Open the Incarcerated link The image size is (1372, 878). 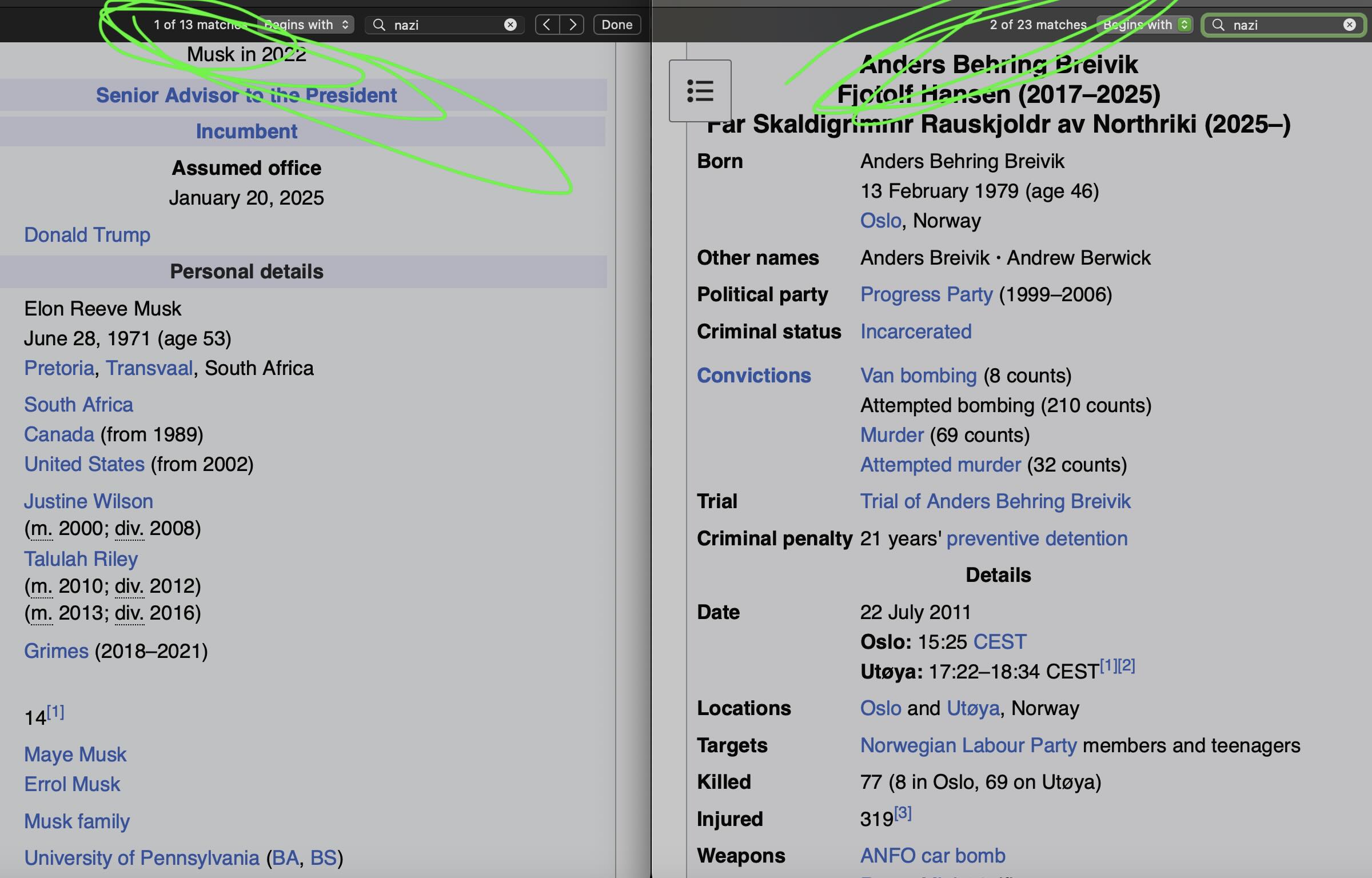pos(916,332)
